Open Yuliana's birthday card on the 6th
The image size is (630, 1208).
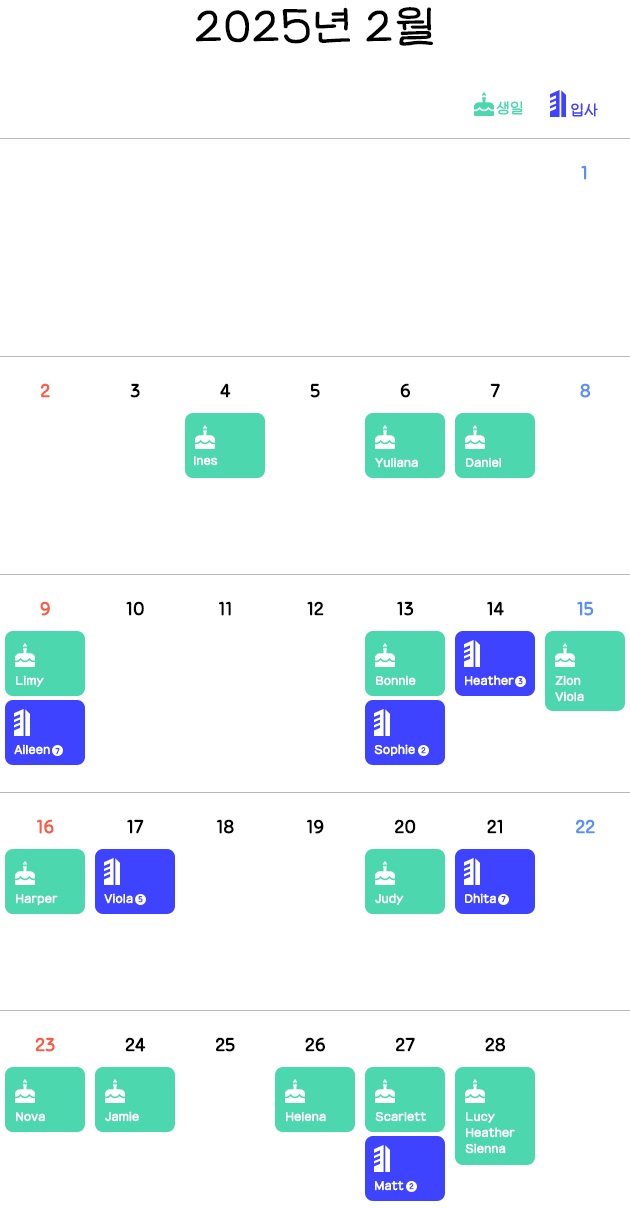[405, 446]
